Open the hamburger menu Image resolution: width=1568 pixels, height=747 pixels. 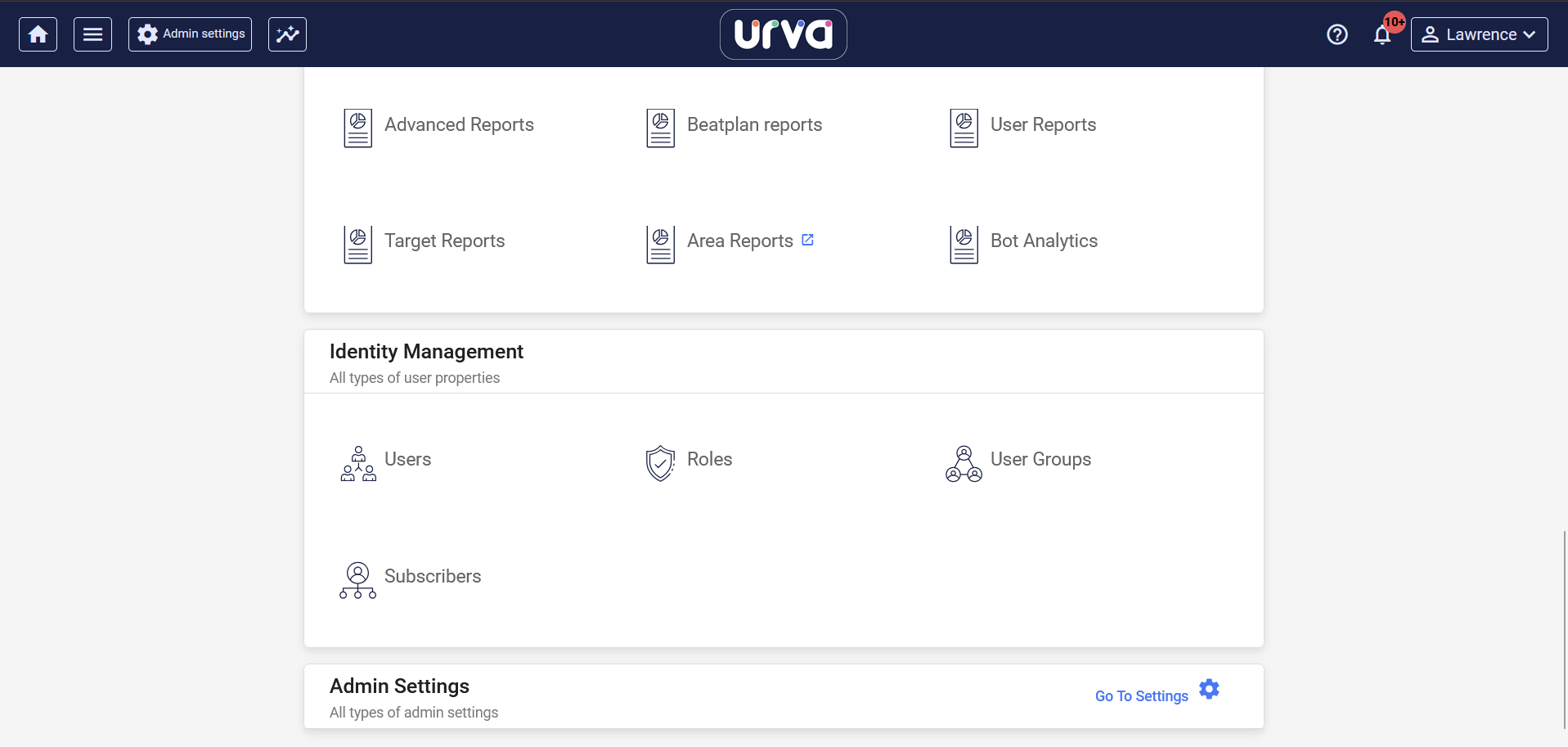click(92, 34)
